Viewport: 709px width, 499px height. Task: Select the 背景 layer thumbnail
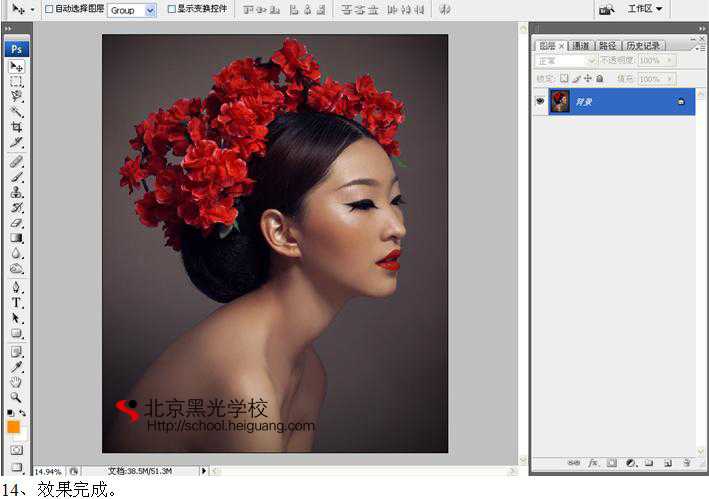pos(560,101)
